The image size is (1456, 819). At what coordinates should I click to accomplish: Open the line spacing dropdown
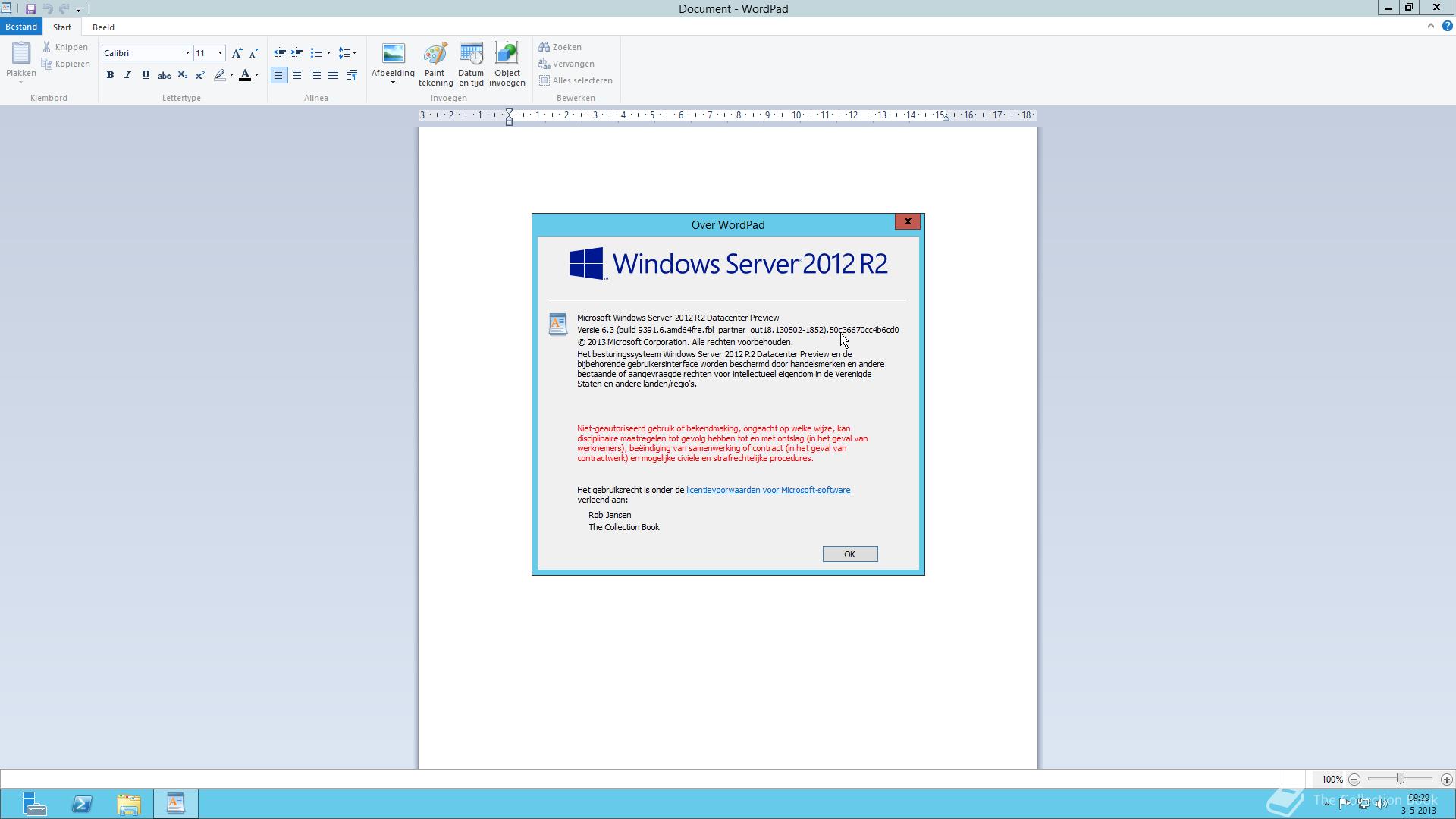pos(347,53)
